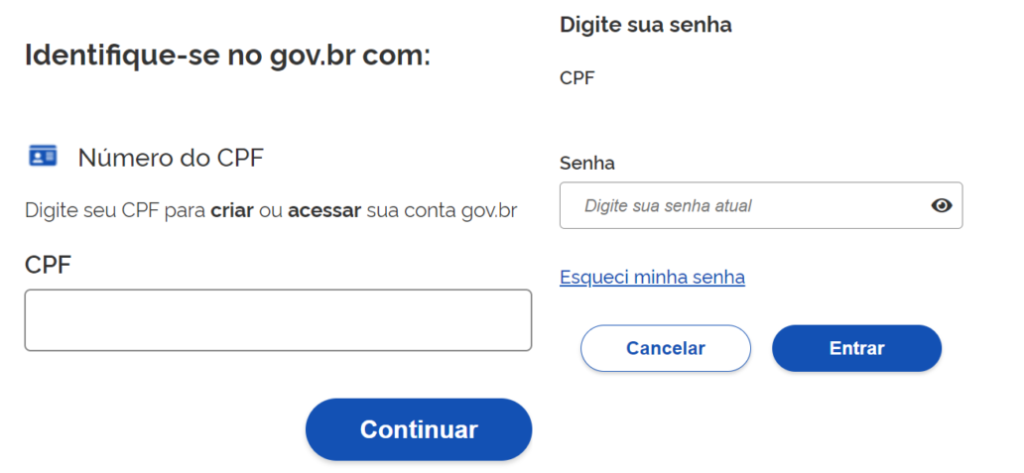Click the Continuar button
The height and width of the screenshot is (473, 1024).
click(419, 430)
